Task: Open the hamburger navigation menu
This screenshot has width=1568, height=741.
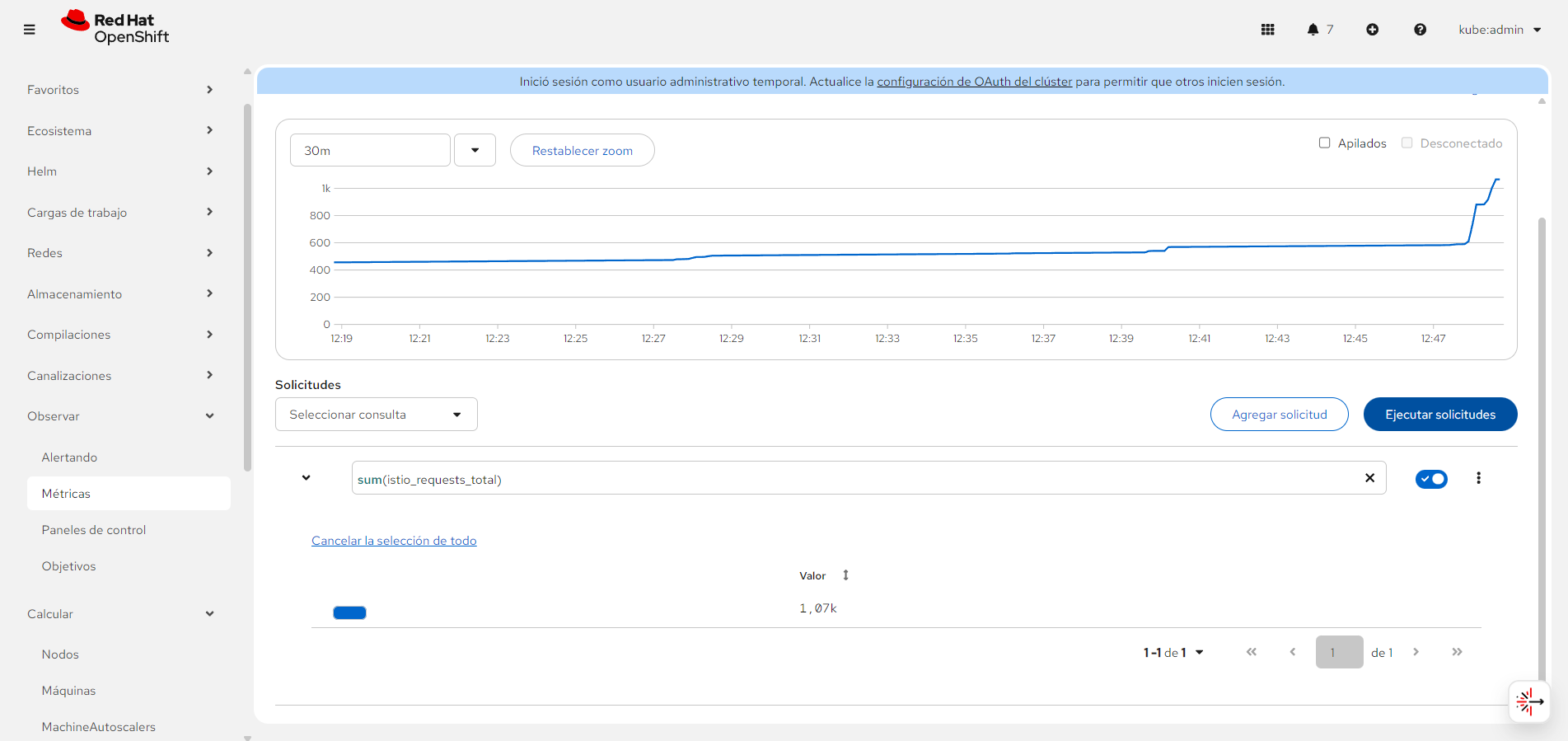Action: click(30, 30)
